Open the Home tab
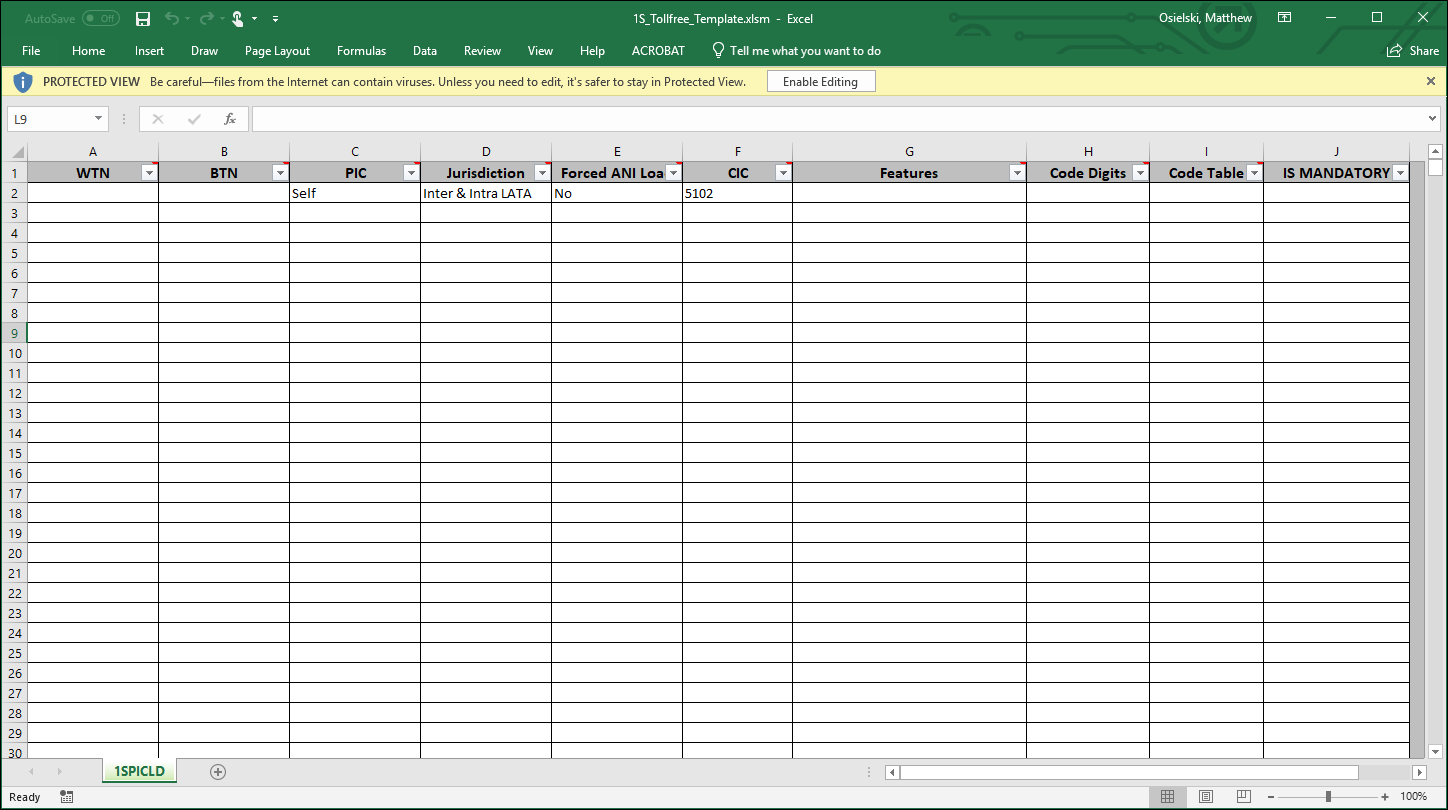The image size is (1448, 810). 89,51
